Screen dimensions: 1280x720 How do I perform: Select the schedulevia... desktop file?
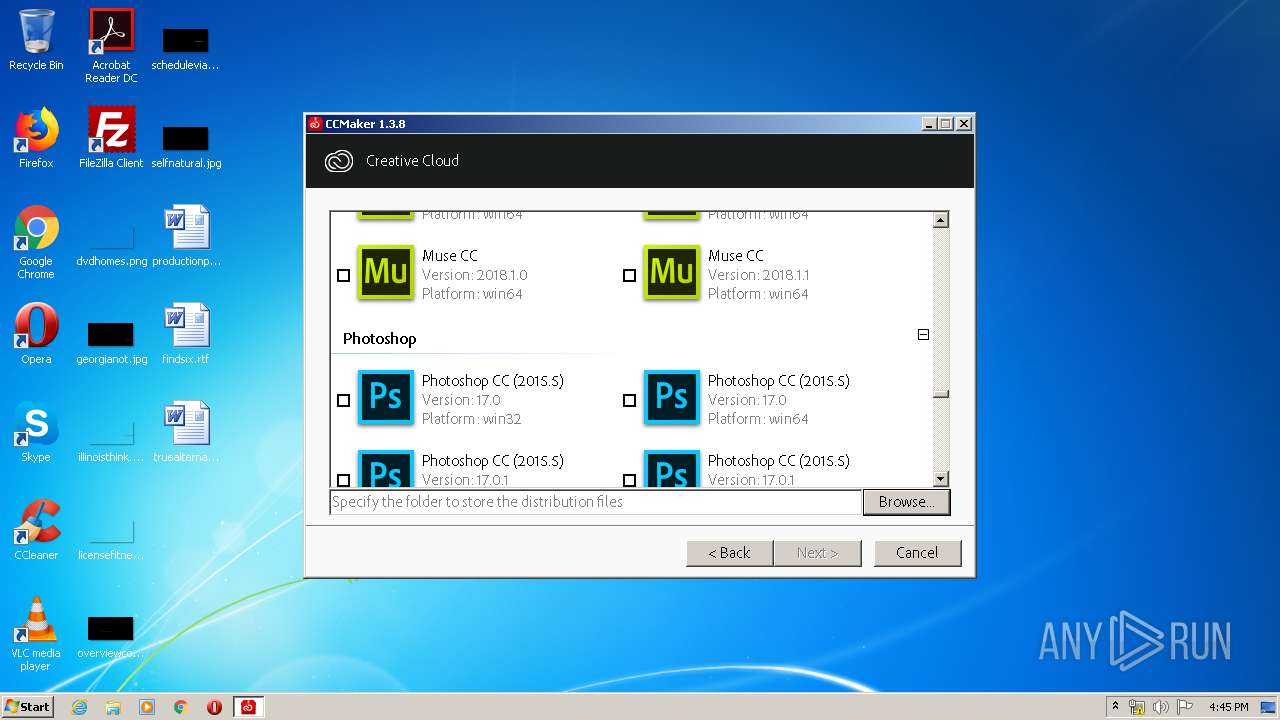(x=186, y=48)
